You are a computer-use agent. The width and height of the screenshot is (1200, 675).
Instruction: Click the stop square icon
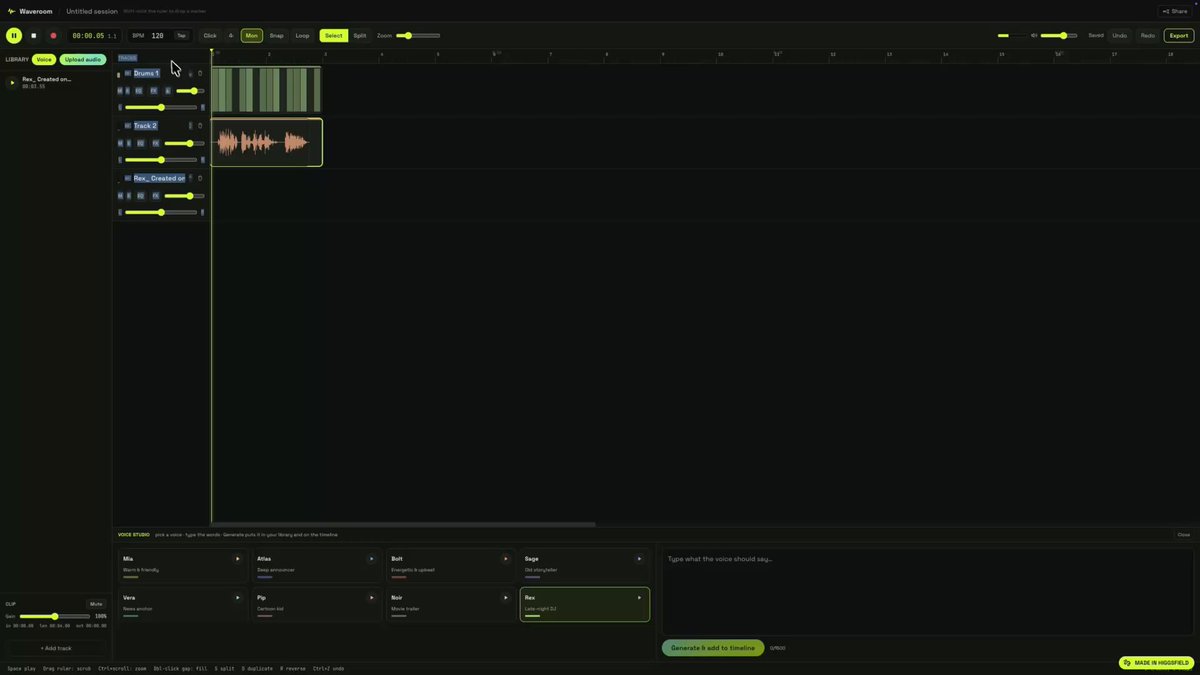(34, 35)
